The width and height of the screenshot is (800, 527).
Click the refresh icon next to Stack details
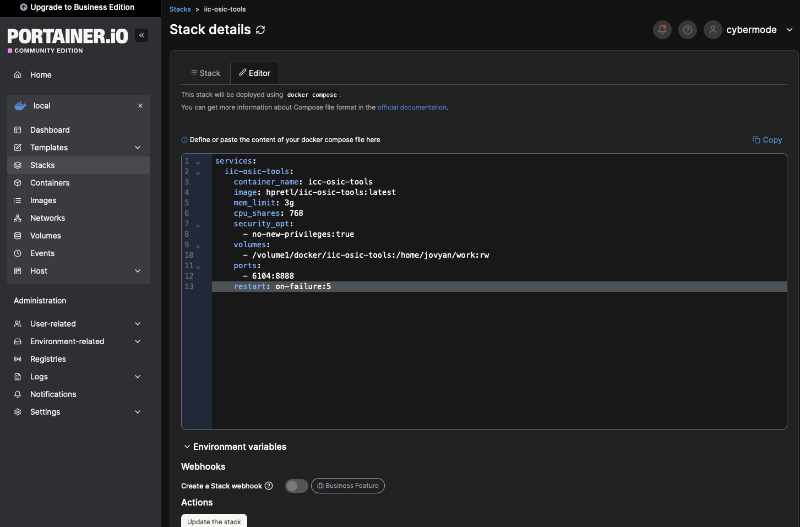pos(261,30)
